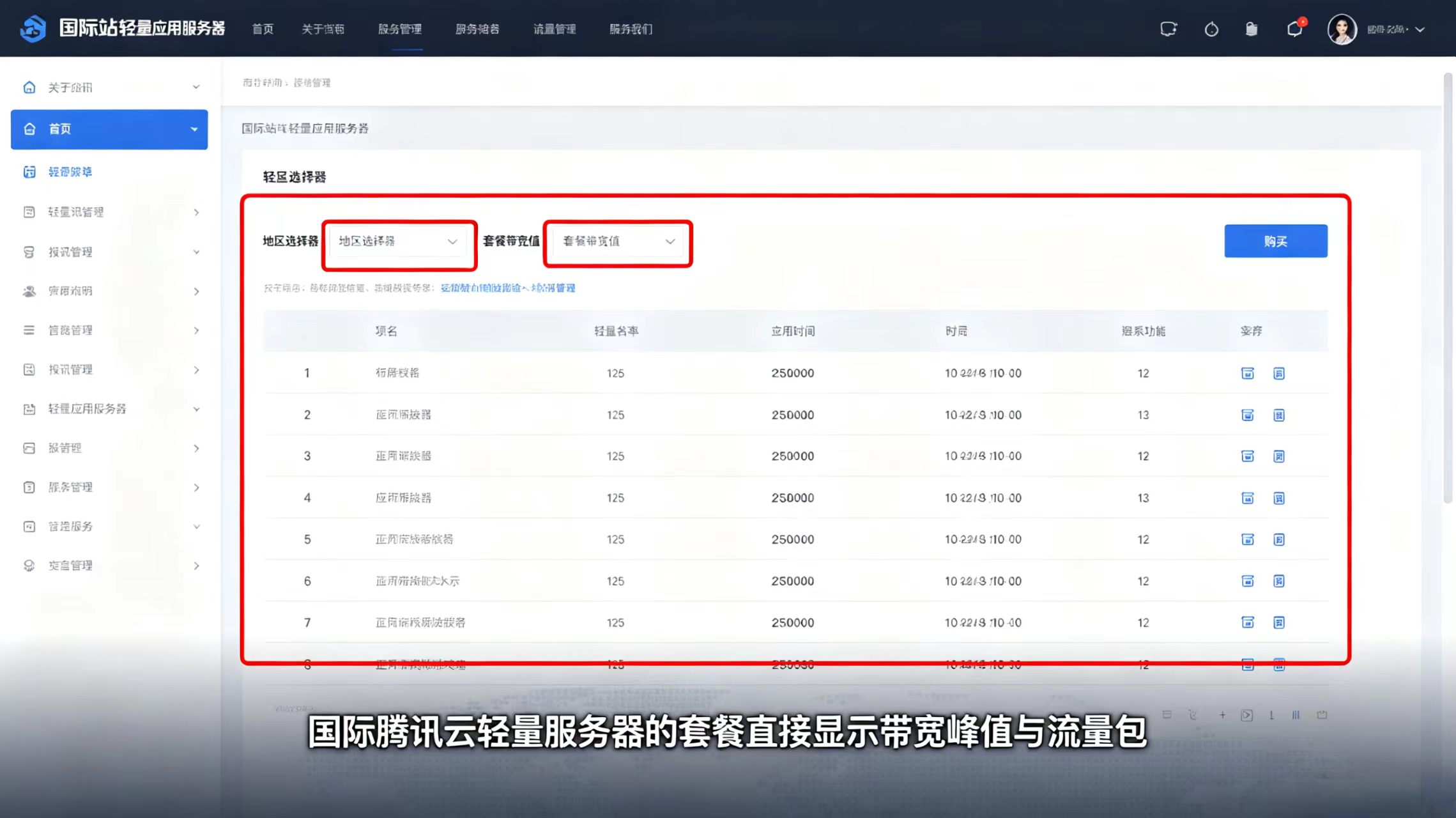The height and width of the screenshot is (818, 1456).
Task: Click the timer icon in header
Action: (x=1211, y=29)
